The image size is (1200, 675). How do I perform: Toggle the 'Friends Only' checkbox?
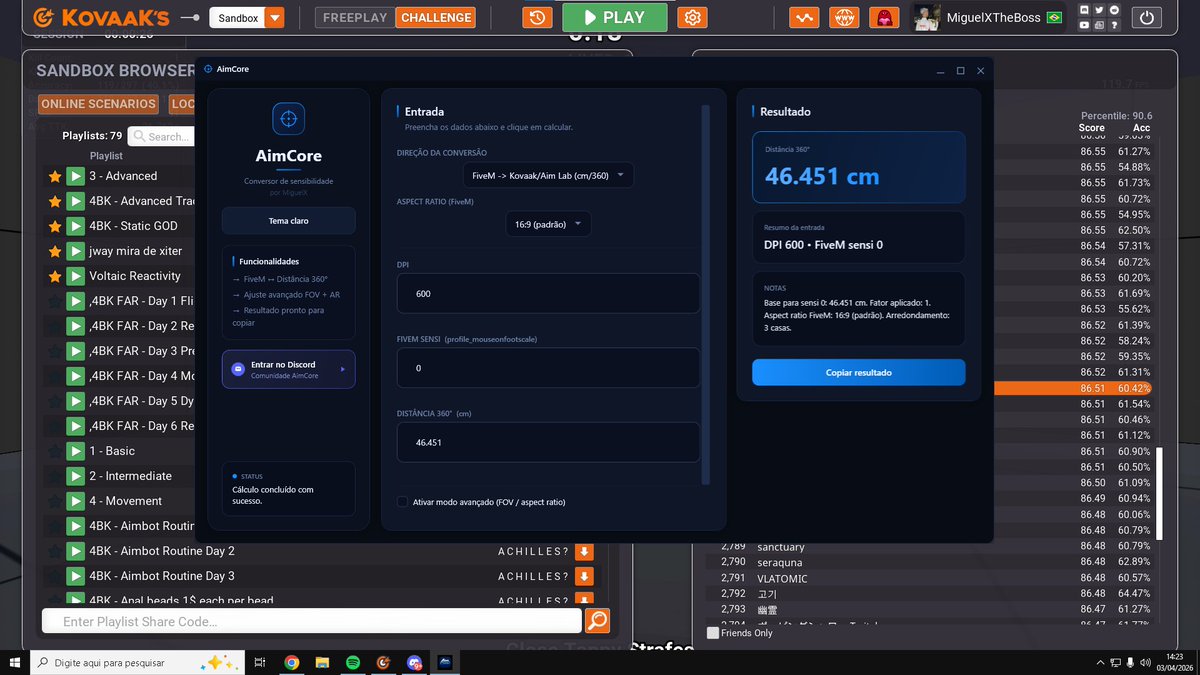tap(713, 633)
